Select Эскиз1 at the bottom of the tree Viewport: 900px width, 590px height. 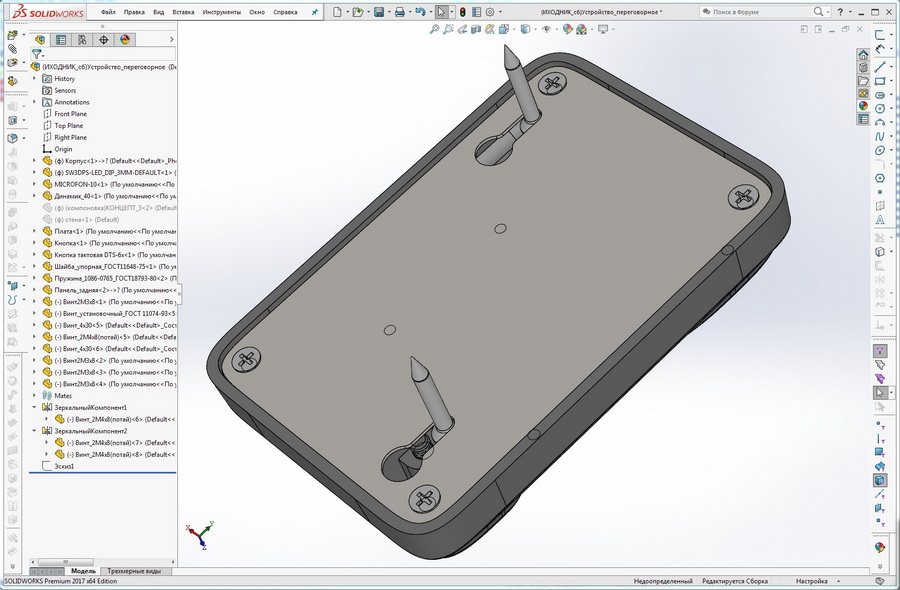point(64,465)
